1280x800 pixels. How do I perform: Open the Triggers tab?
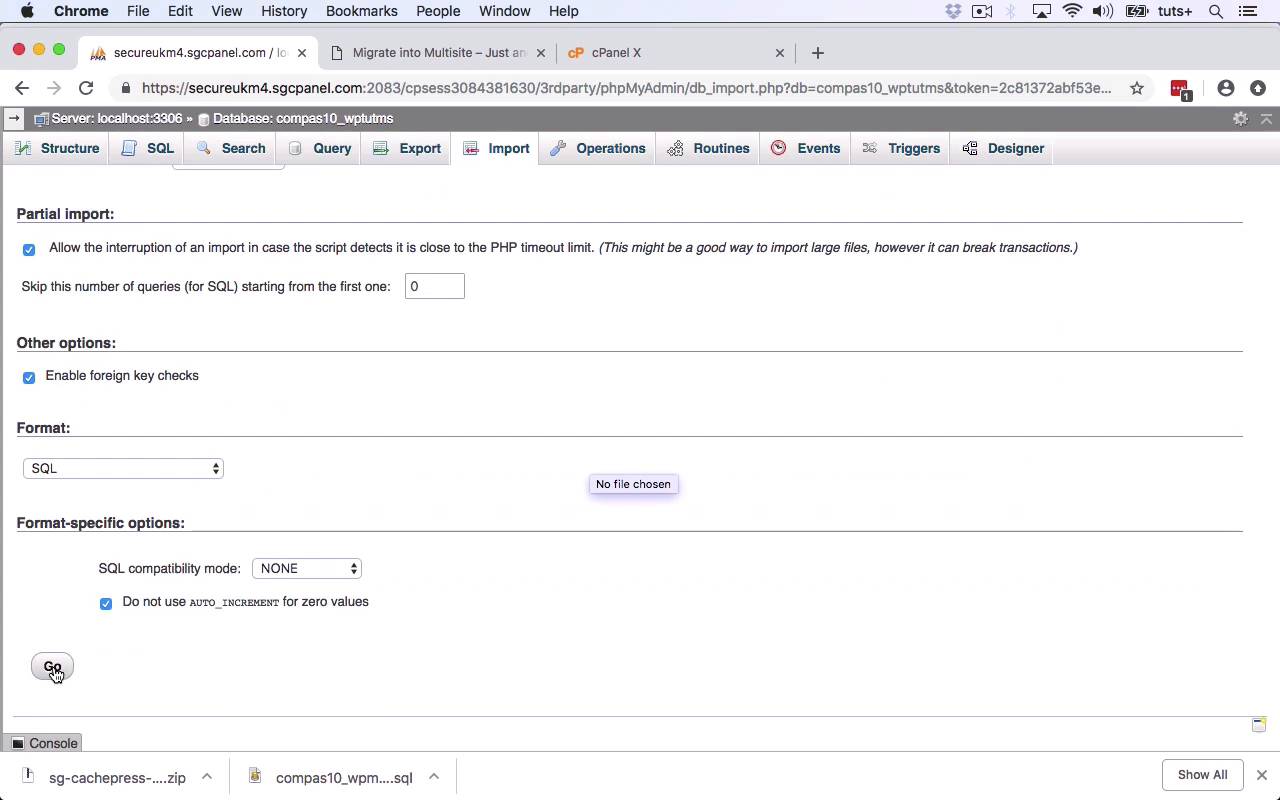[x=901, y=148]
